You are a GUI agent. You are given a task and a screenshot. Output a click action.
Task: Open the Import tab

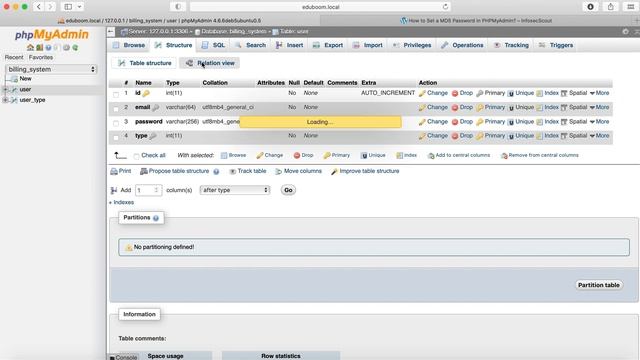pyautogui.click(x=368, y=45)
